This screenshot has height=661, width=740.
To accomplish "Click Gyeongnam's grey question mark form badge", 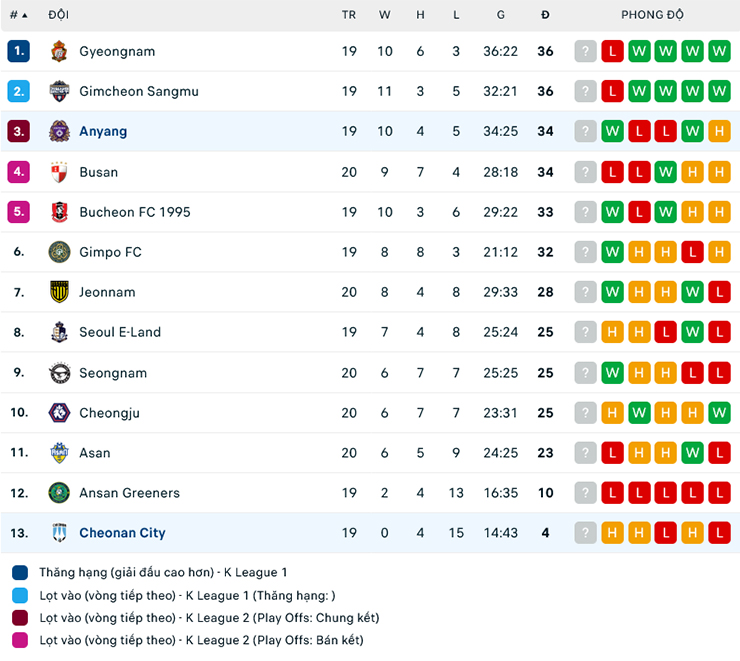I will click(x=585, y=51).
